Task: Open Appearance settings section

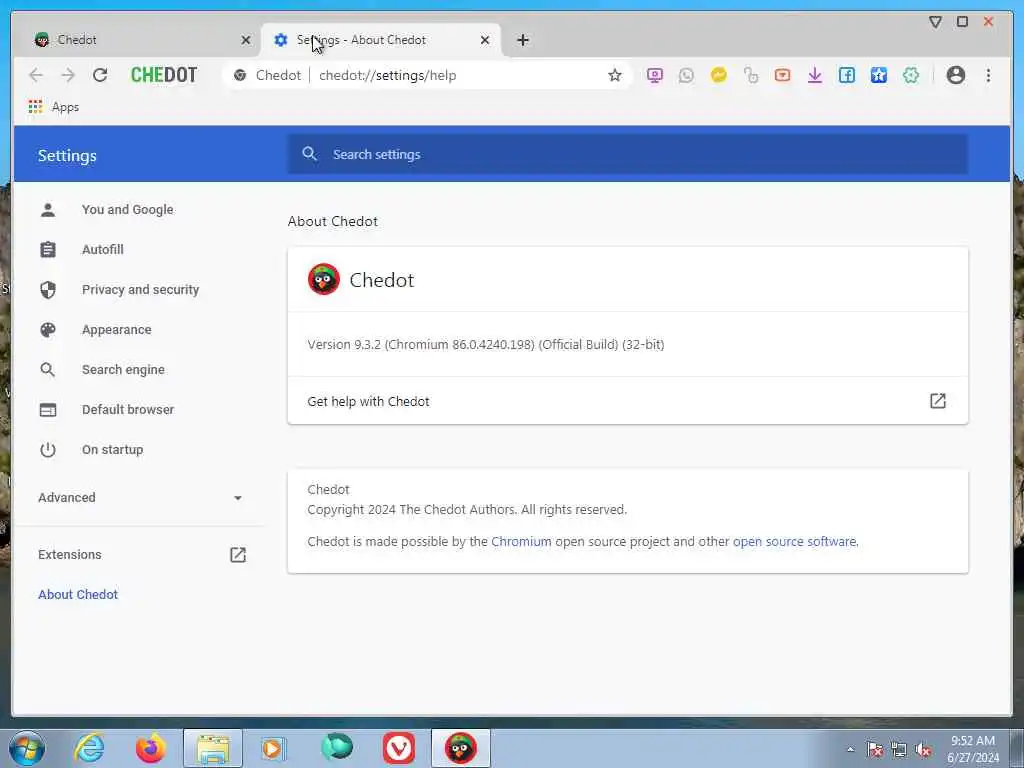Action: [116, 330]
